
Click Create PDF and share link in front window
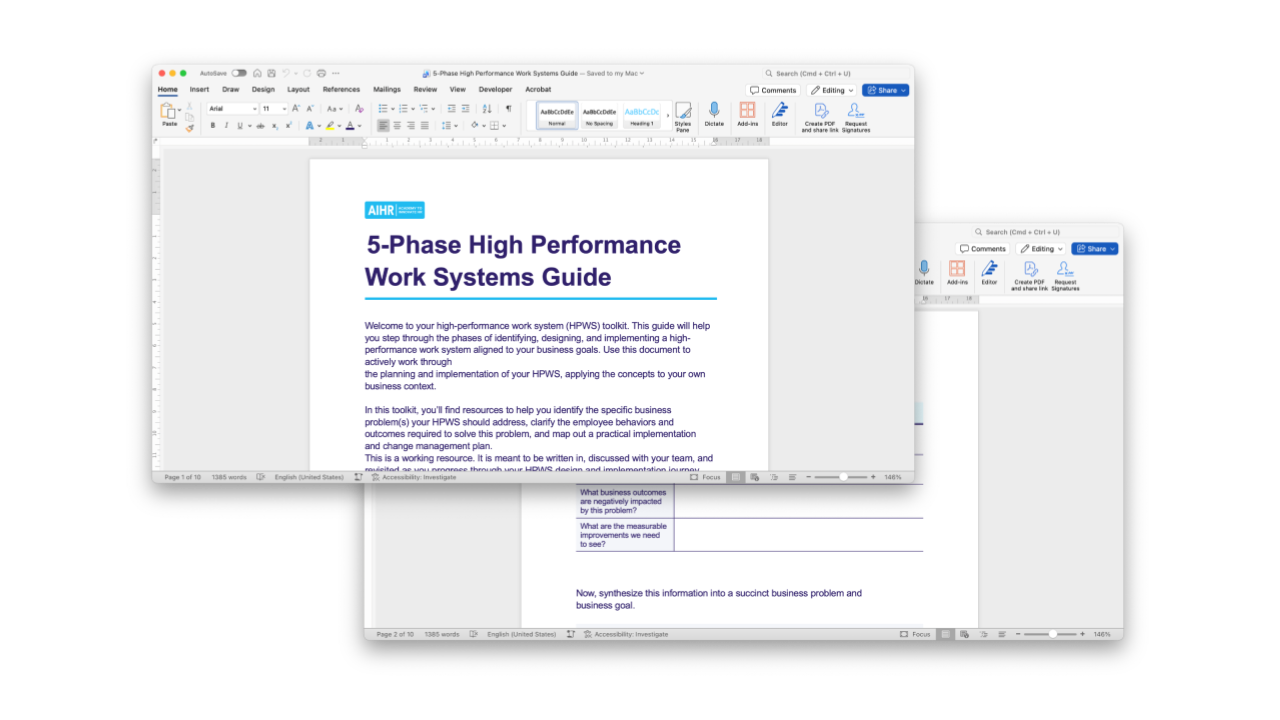[820, 116]
